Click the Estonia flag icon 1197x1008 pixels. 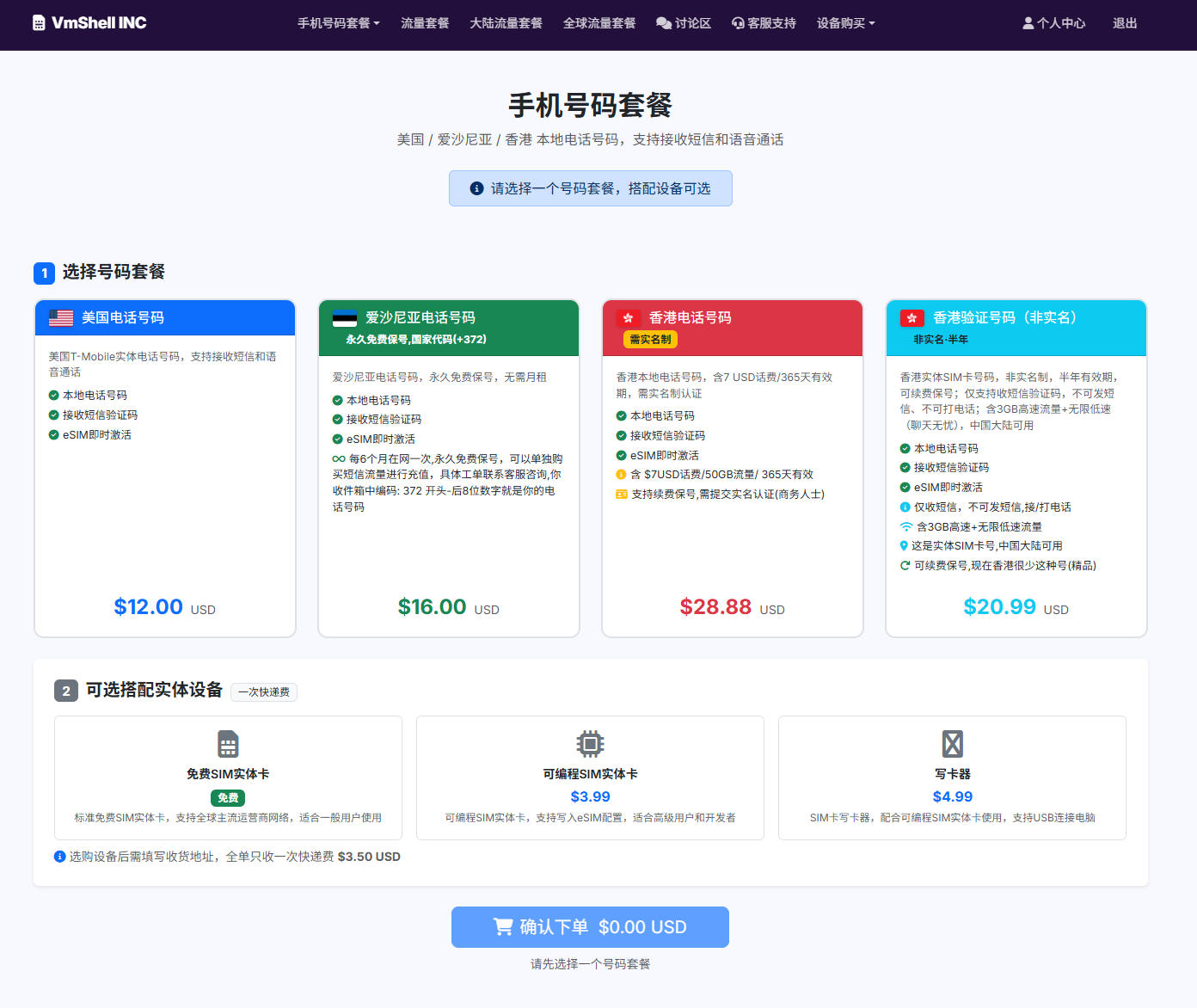click(345, 318)
